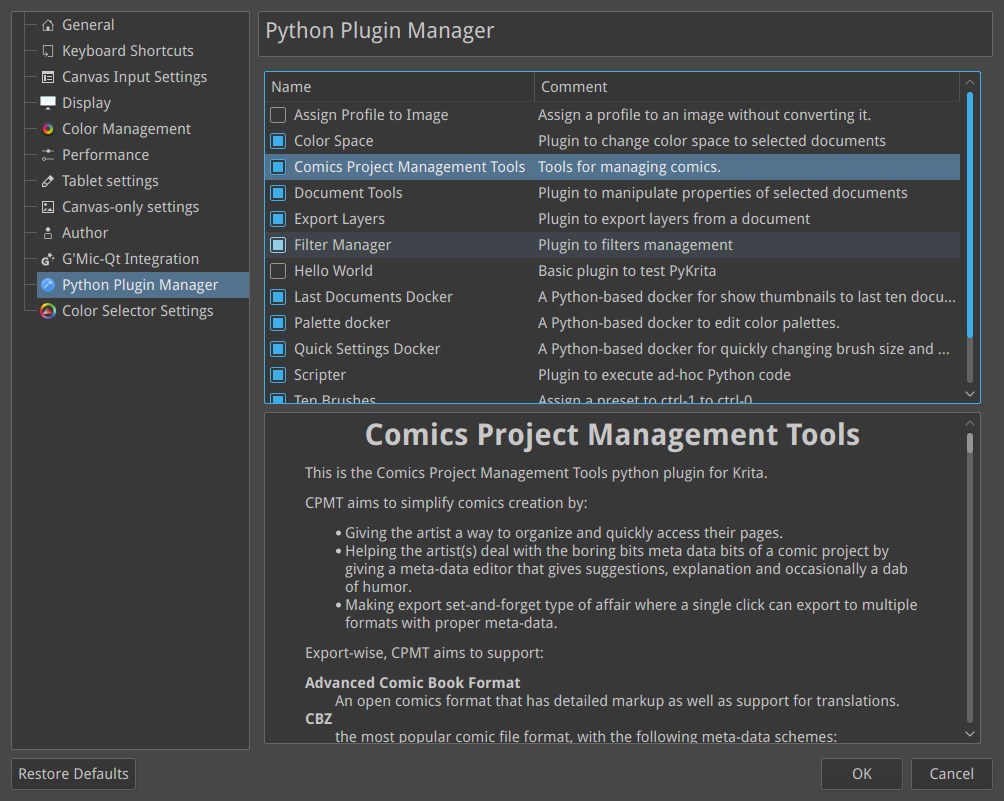
Task: Click the Display monitor icon
Action: 48,103
